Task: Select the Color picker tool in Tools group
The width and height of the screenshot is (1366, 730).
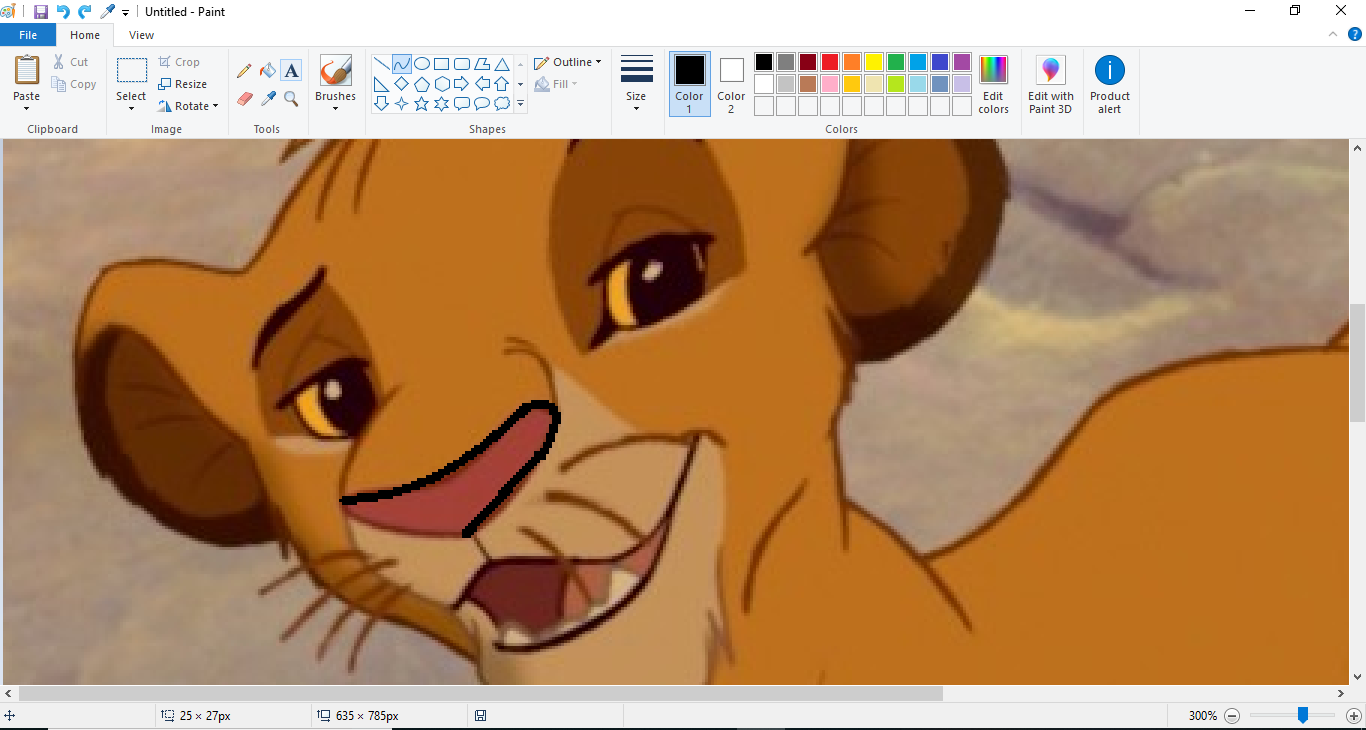Action: 268,98
